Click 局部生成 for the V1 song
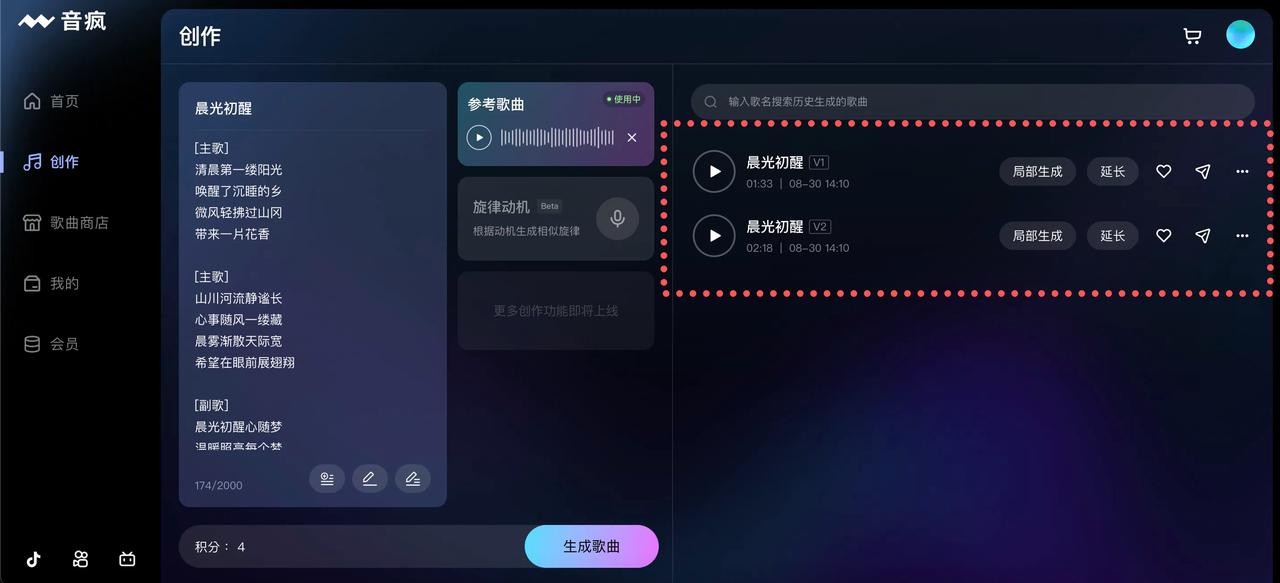The image size is (1280, 583). pos(1037,172)
